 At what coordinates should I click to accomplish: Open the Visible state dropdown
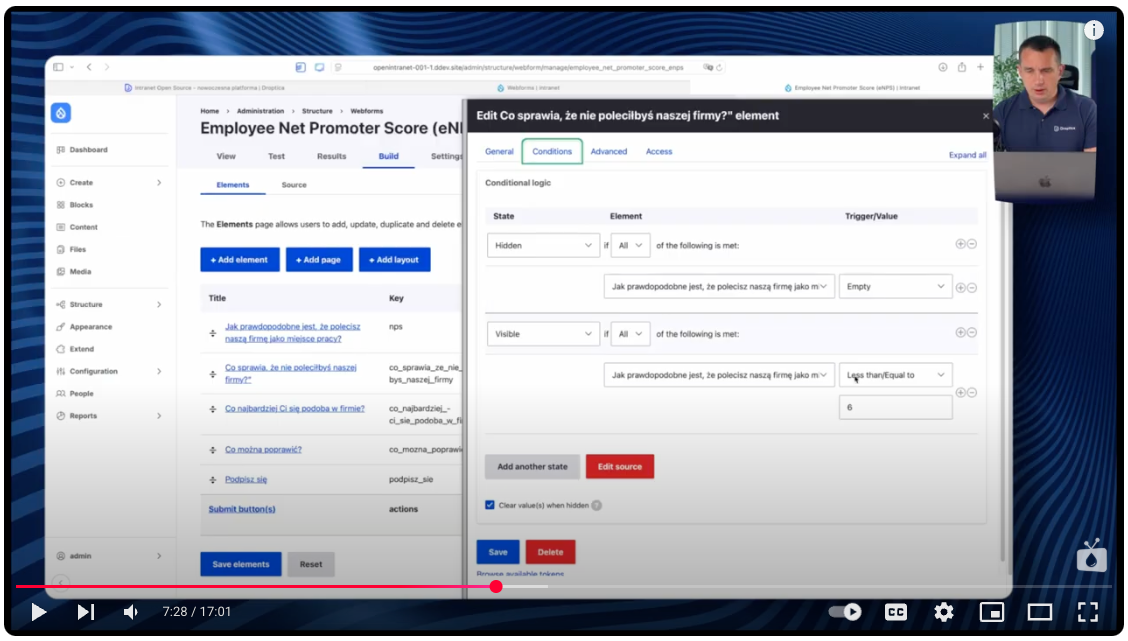(x=543, y=334)
